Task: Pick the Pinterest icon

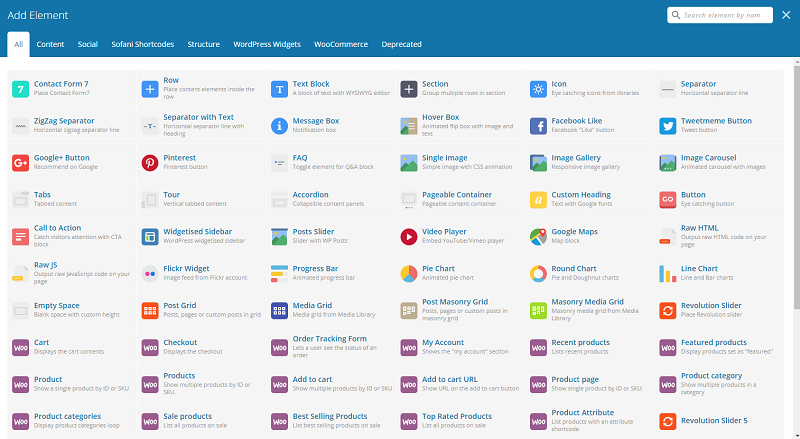Action: pyautogui.click(x=150, y=163)
